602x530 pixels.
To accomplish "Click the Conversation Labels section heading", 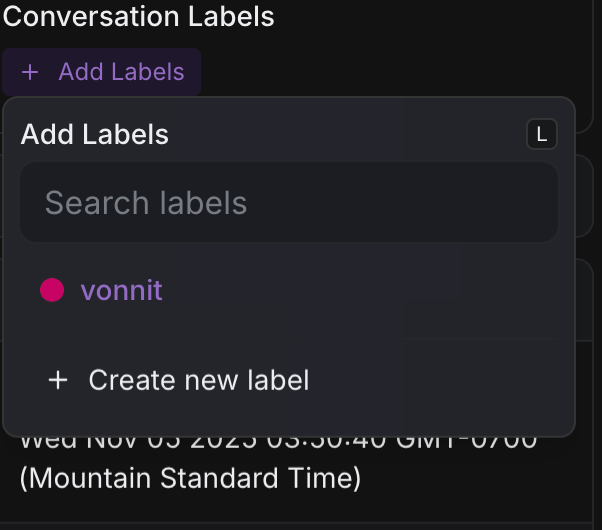I will [x=138, y=16].
